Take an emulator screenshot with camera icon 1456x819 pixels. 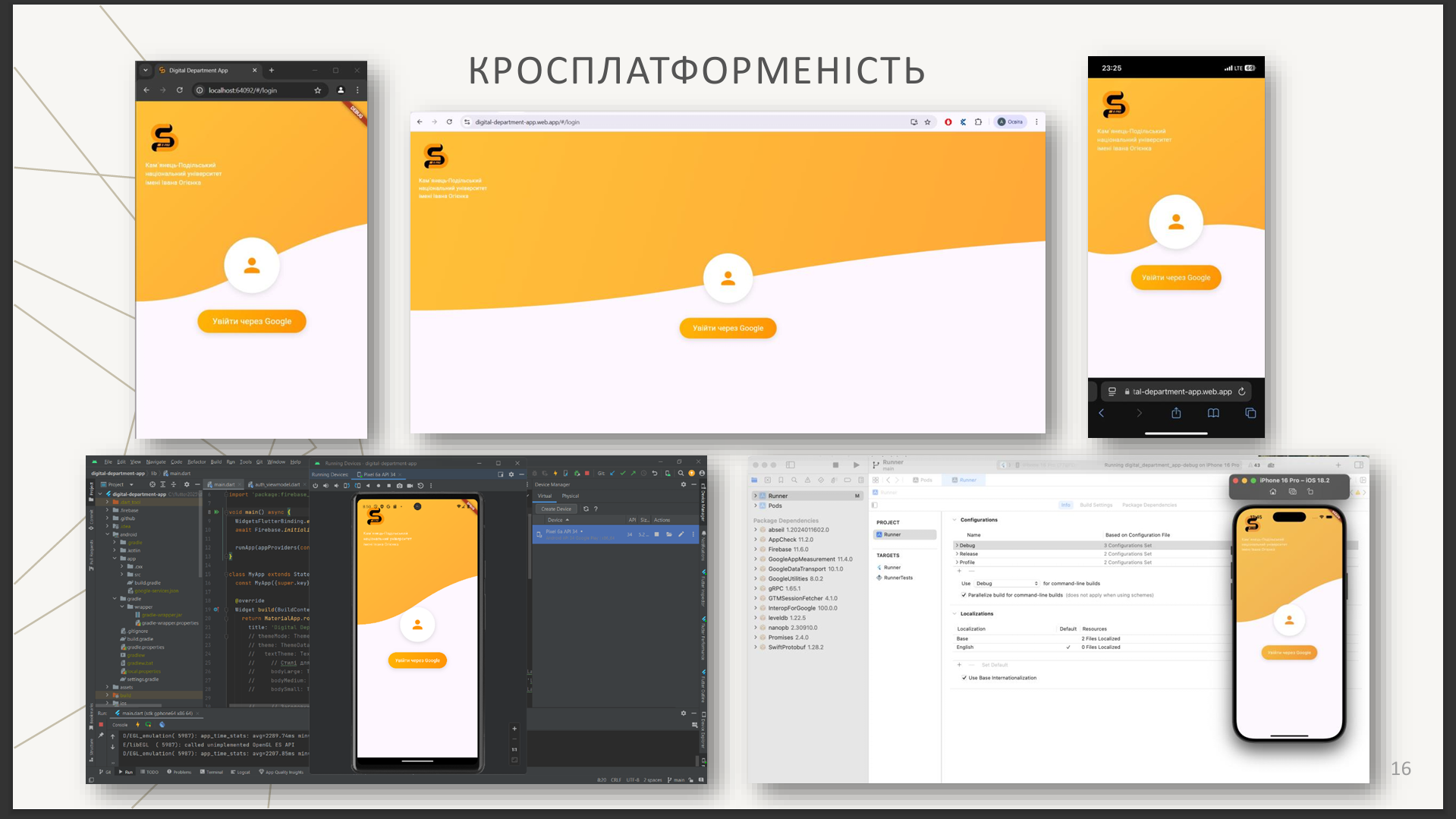tap(399, 486)
